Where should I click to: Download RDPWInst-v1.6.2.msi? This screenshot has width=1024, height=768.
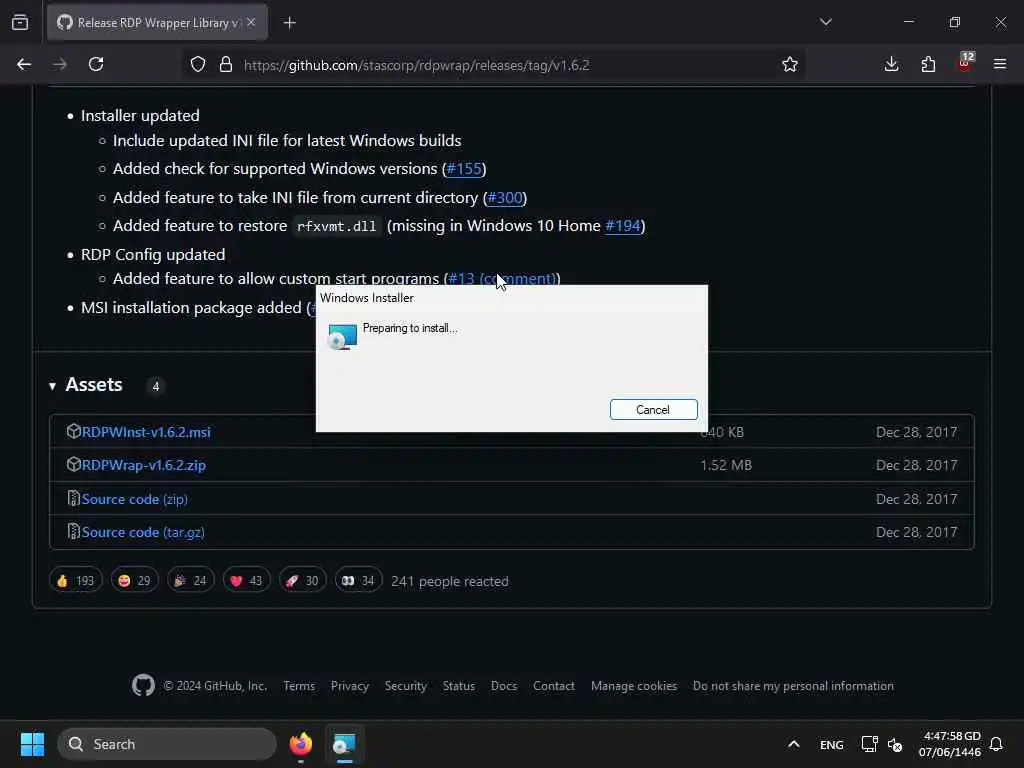146,432
